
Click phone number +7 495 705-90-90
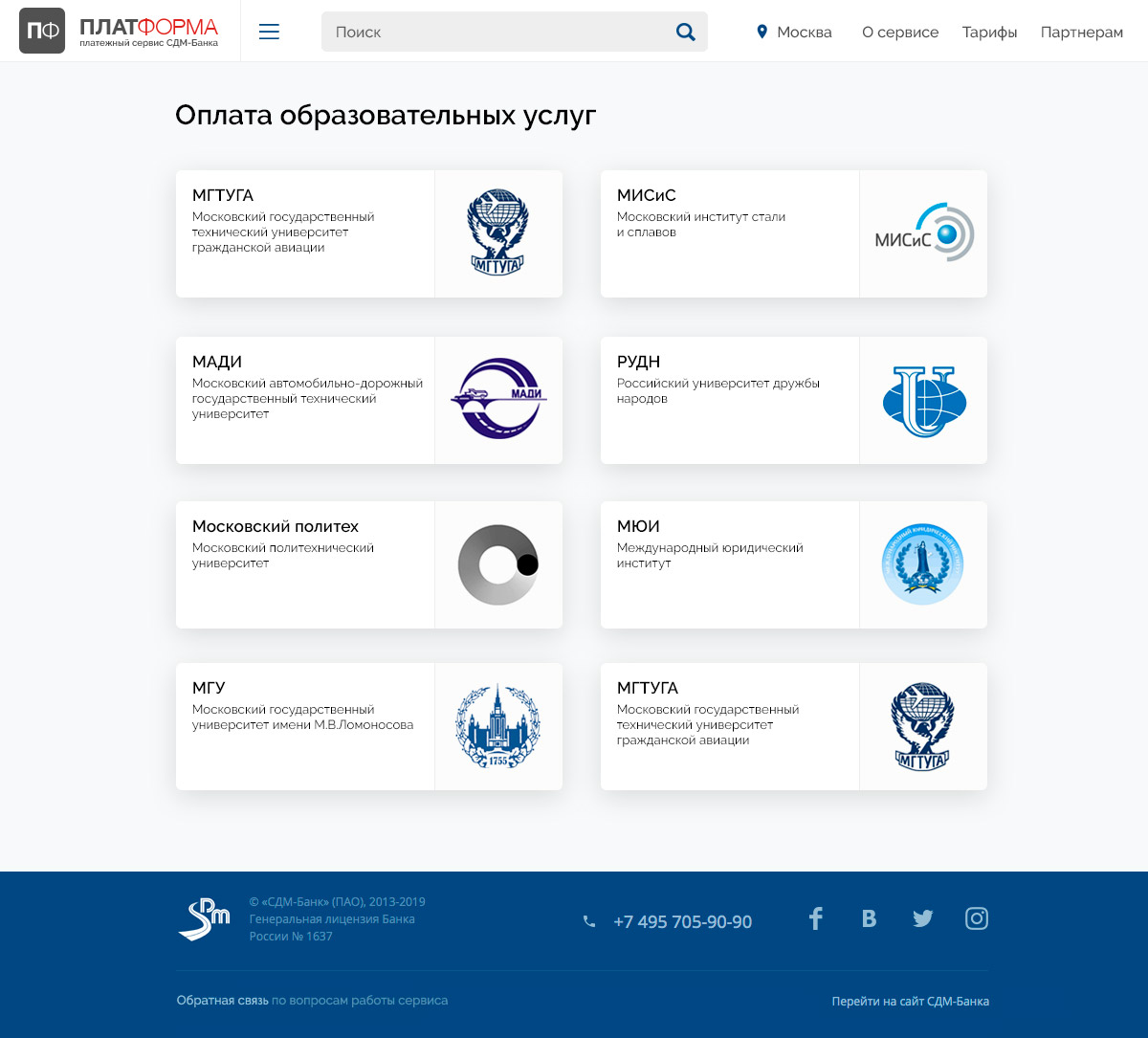click(x=682, y=921)
